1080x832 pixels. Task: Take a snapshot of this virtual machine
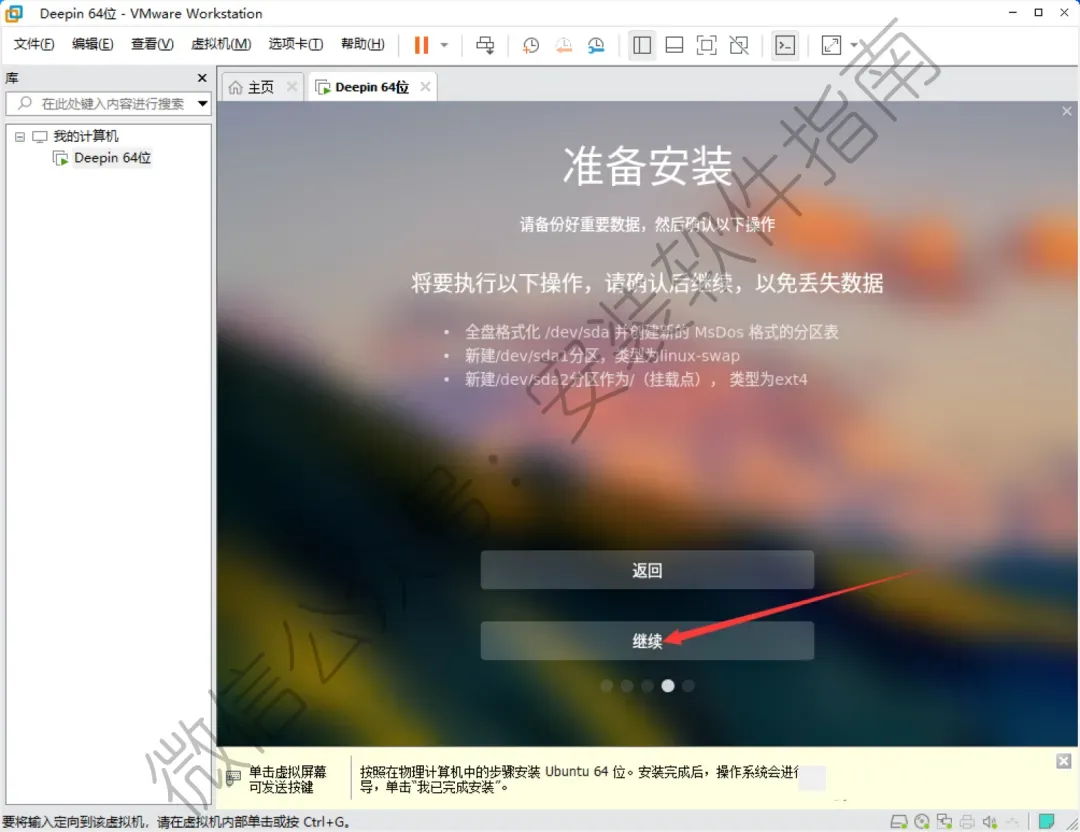(x=530, y=45)
